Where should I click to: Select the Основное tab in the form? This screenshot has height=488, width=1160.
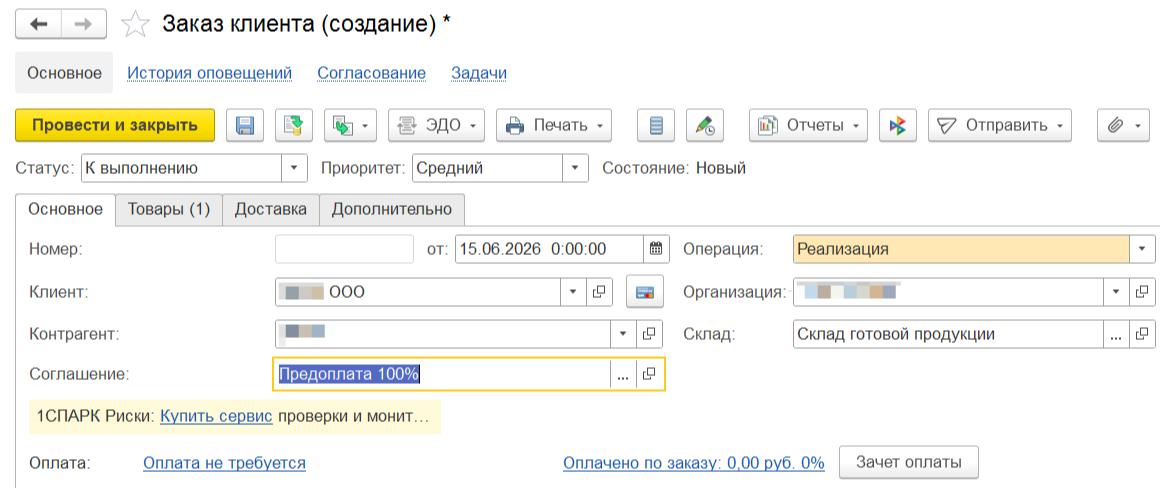click(65, 209)
